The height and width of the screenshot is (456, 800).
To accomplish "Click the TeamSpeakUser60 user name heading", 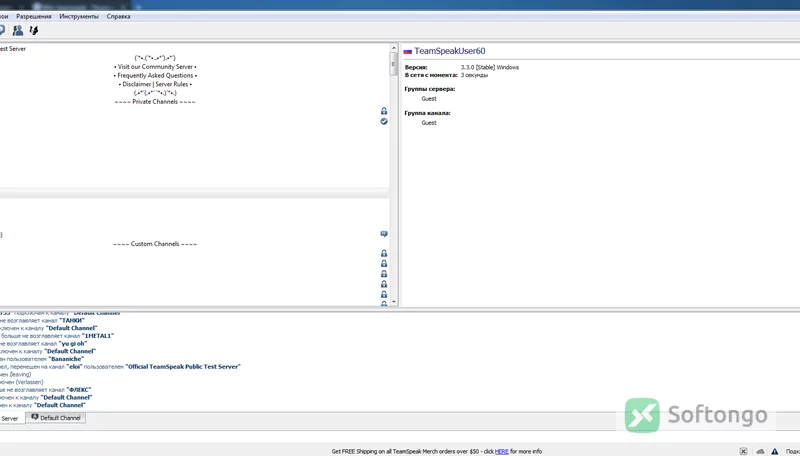I will 449,51.
